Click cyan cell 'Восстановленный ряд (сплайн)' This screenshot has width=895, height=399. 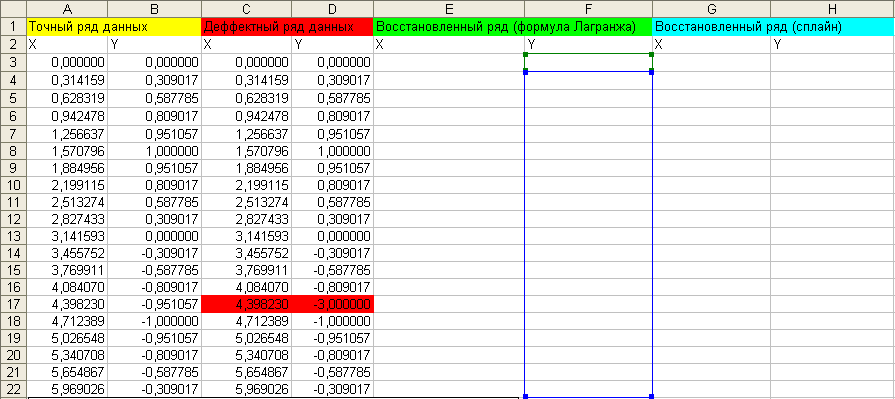tap(774, 27)
